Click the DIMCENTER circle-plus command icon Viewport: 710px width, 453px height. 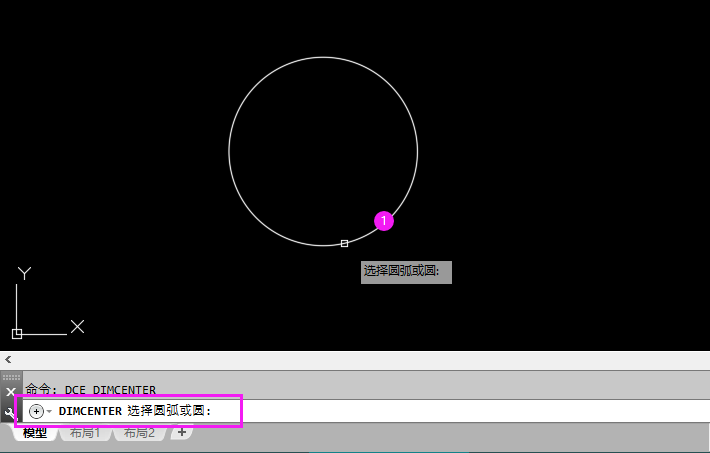[x=36, y=411]
